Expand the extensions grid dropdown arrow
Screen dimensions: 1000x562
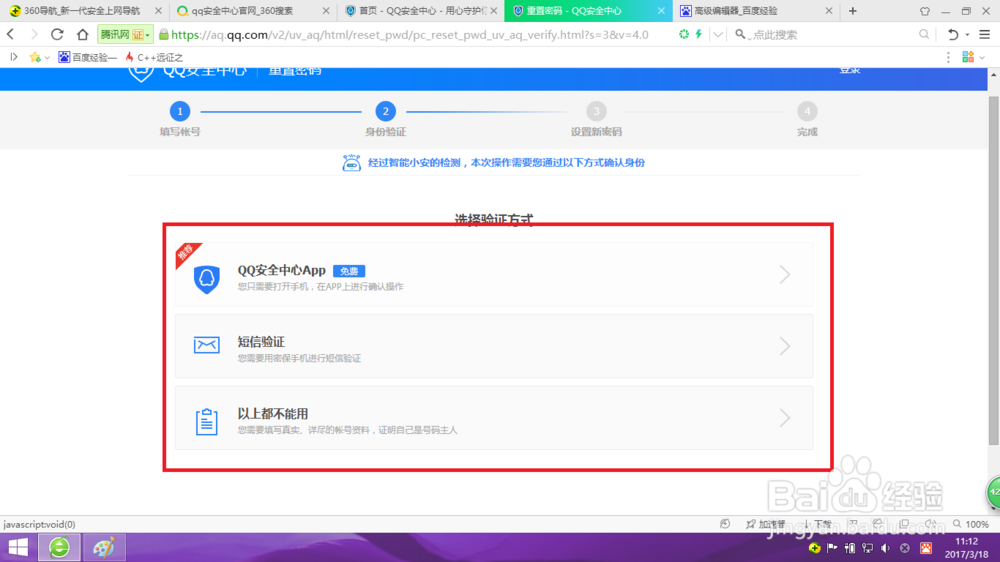(982, 58)
